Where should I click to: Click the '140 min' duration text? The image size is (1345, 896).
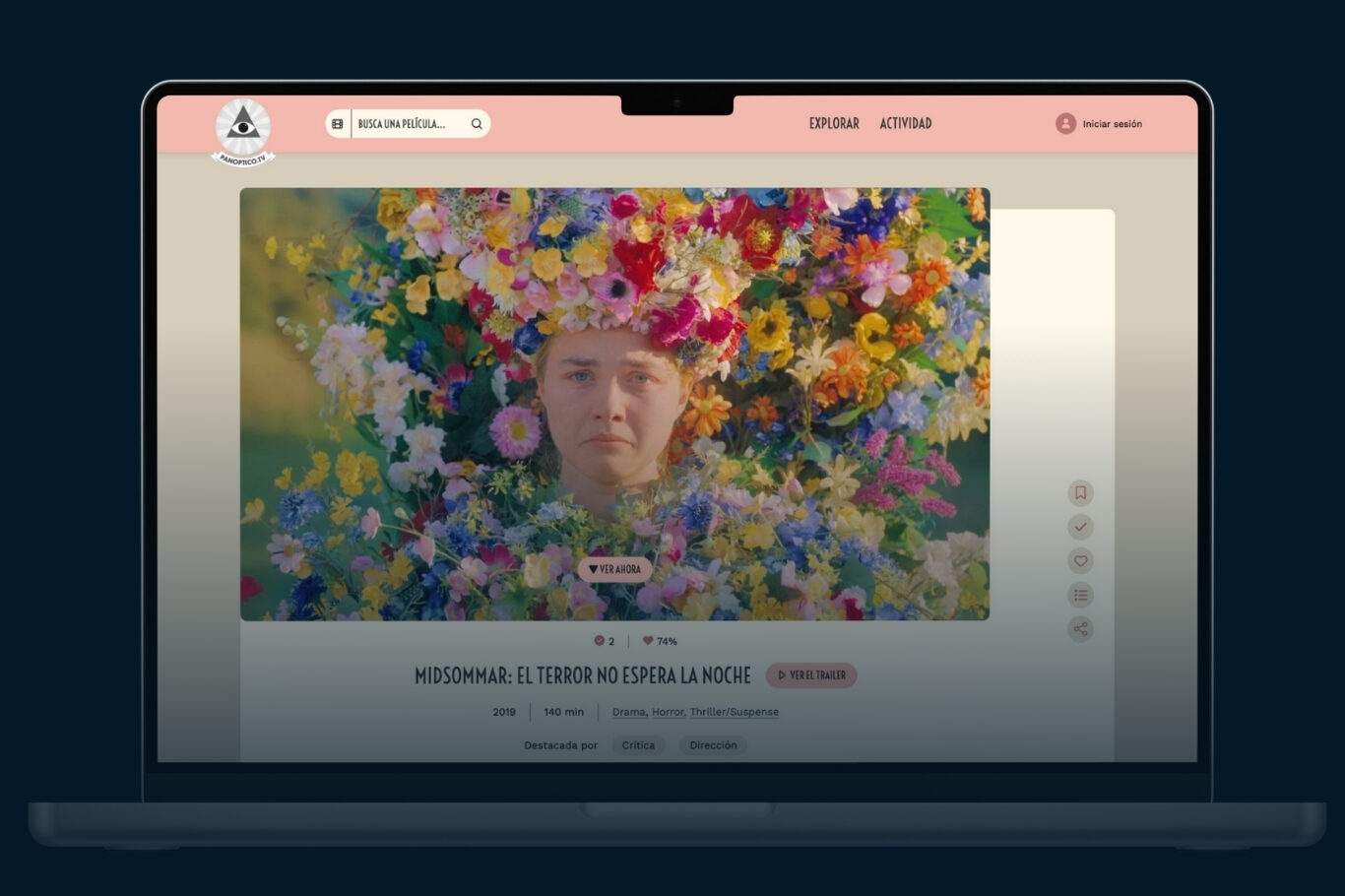[x=564, y=712]
